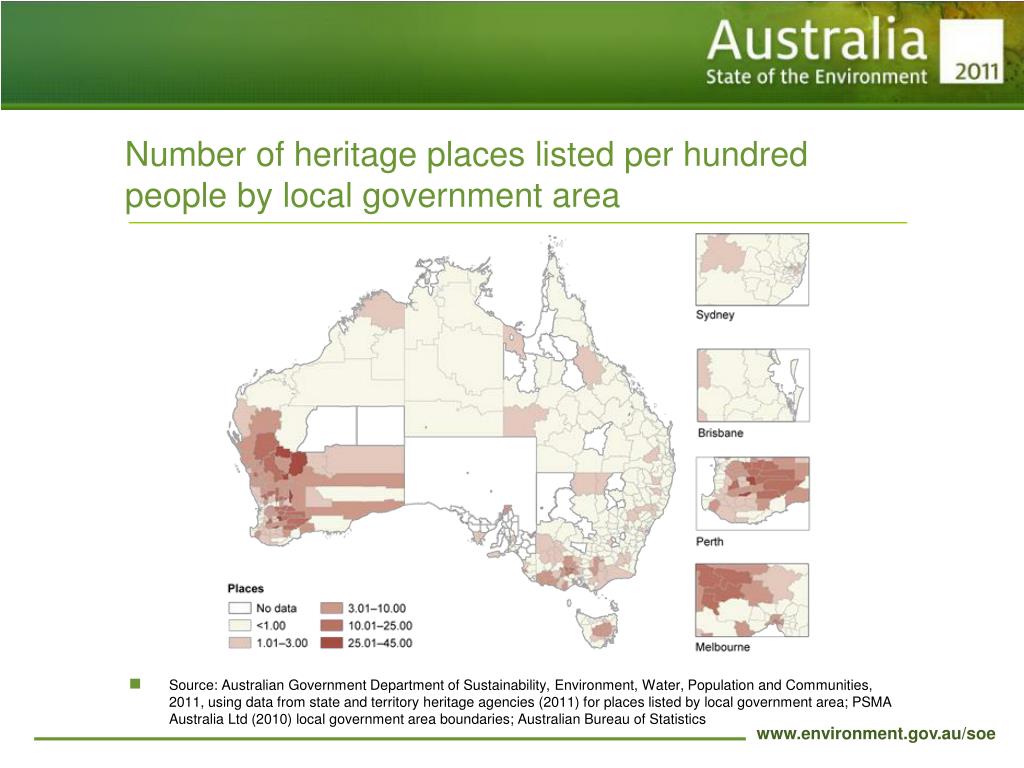The image size is (1024, 768).
Task: Select the Sydney inset map
Action: click(x=752, y=269)
